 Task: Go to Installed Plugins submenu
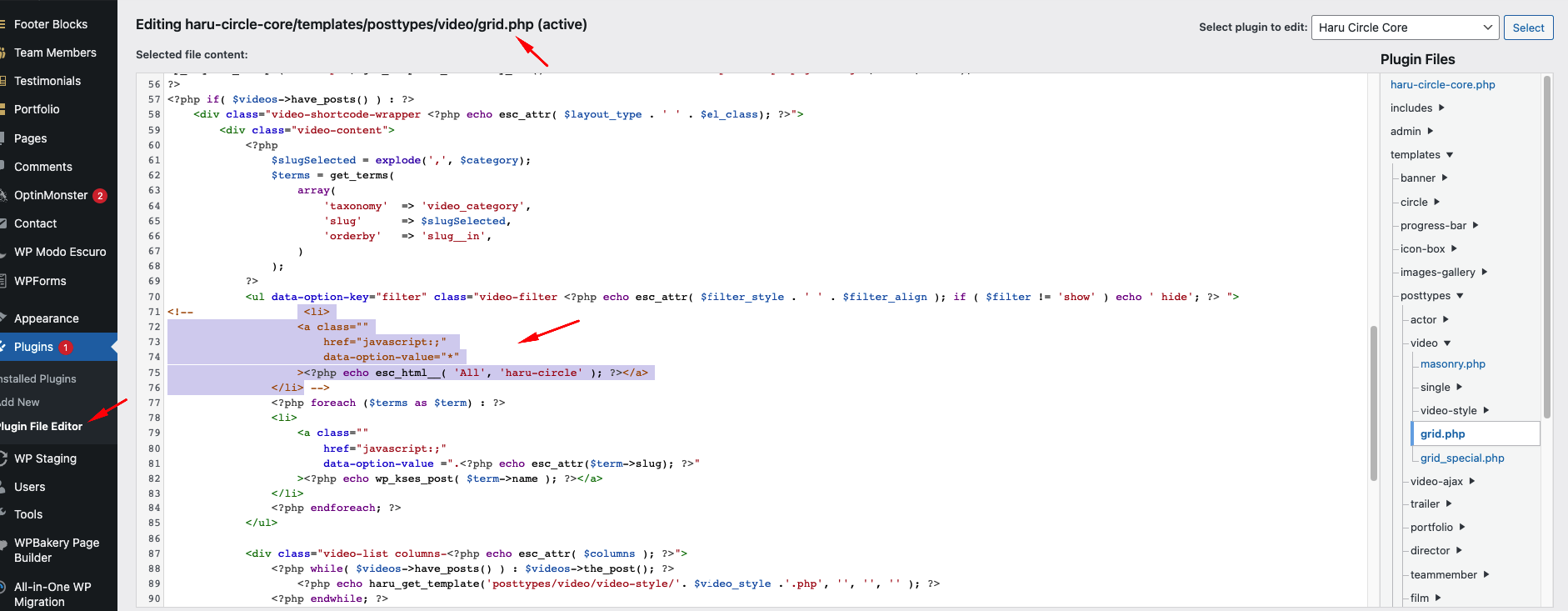[38, 378]
